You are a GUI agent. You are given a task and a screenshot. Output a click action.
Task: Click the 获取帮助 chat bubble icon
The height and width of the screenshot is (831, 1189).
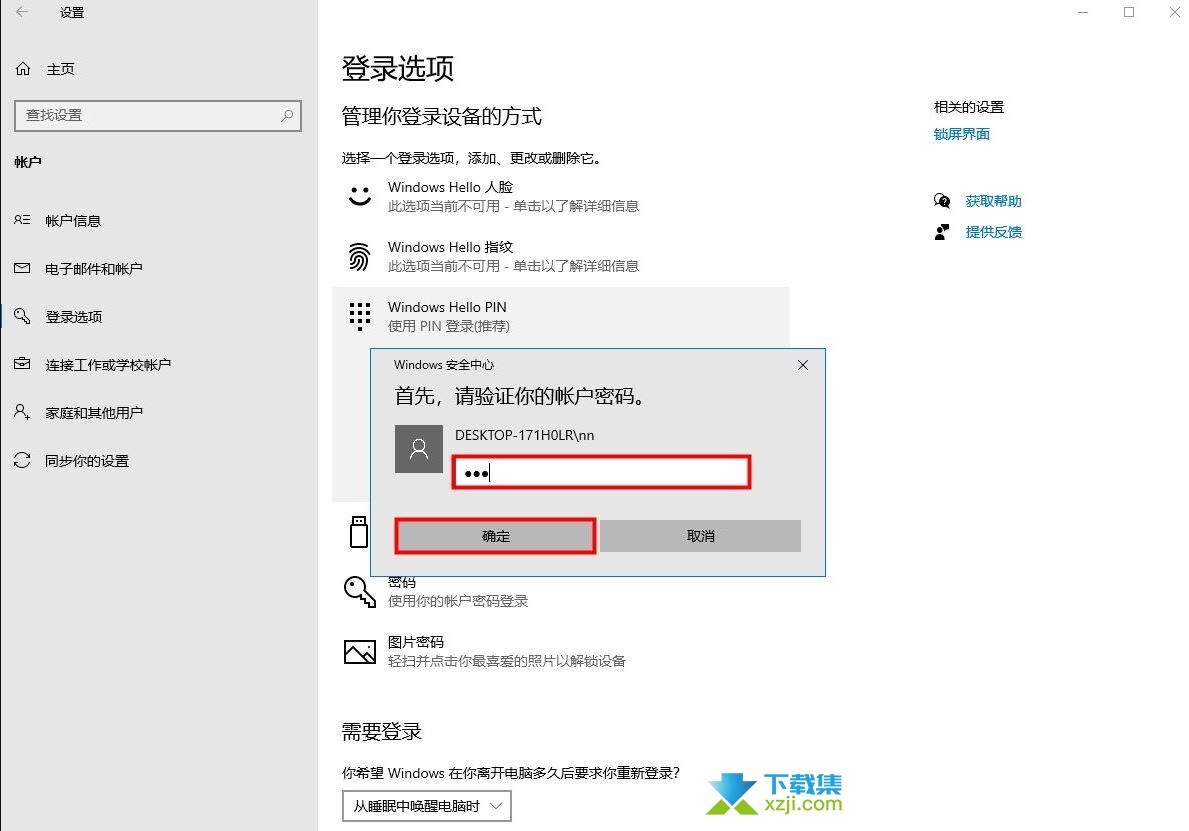tap(942, 201)
